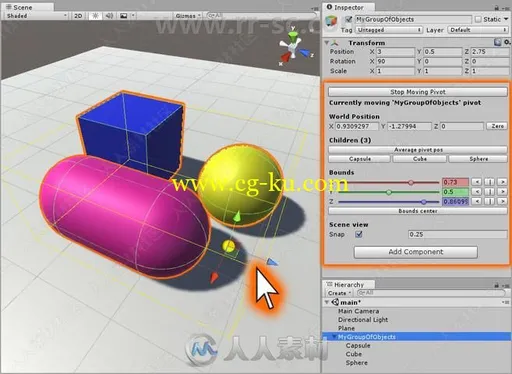512x374 pixels.
Task: Click green bounds value field 0.5
Action: point(455,192)
